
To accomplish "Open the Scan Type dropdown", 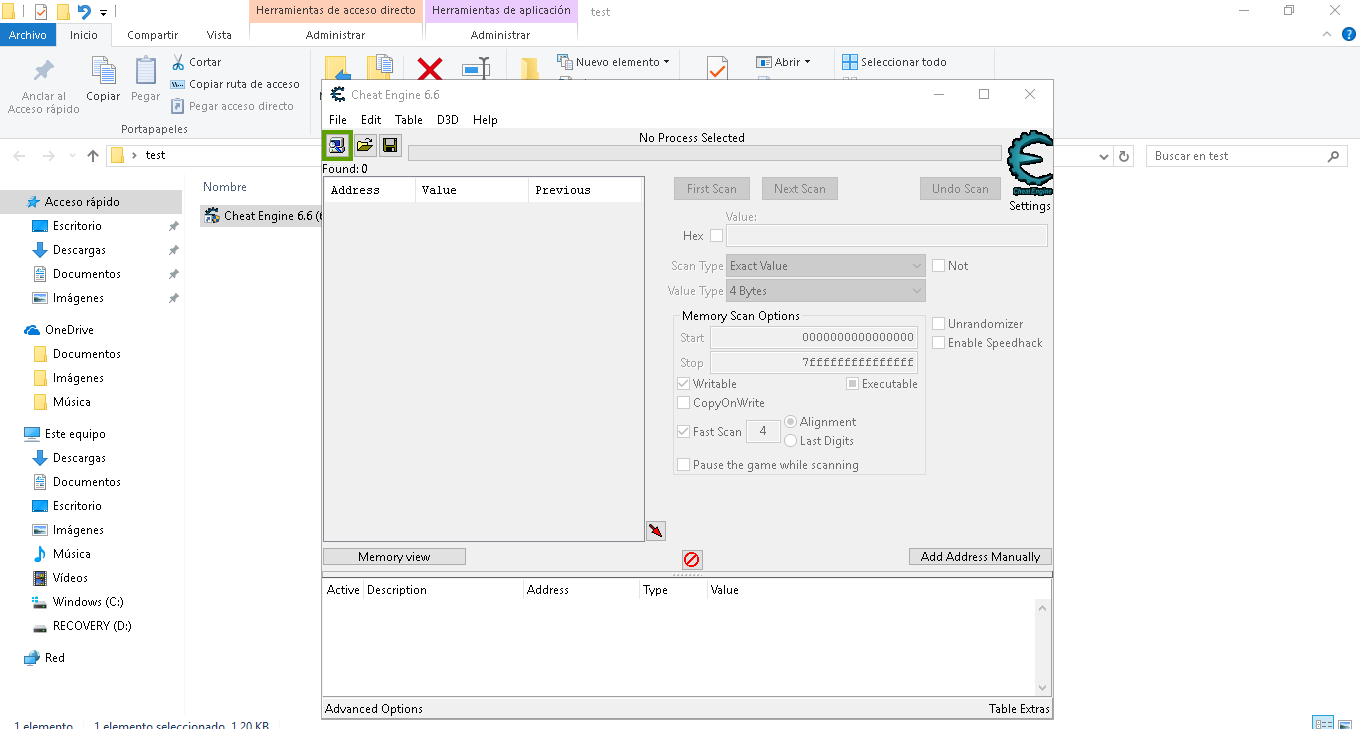I will 826,266.
